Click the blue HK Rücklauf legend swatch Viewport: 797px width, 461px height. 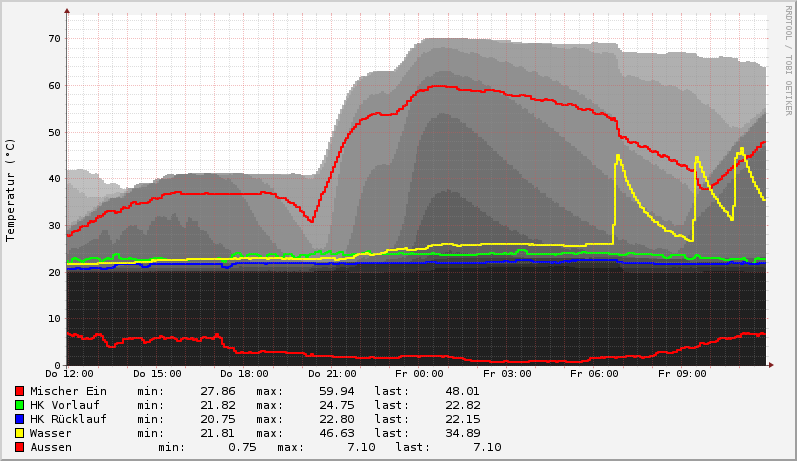point(19,419)
